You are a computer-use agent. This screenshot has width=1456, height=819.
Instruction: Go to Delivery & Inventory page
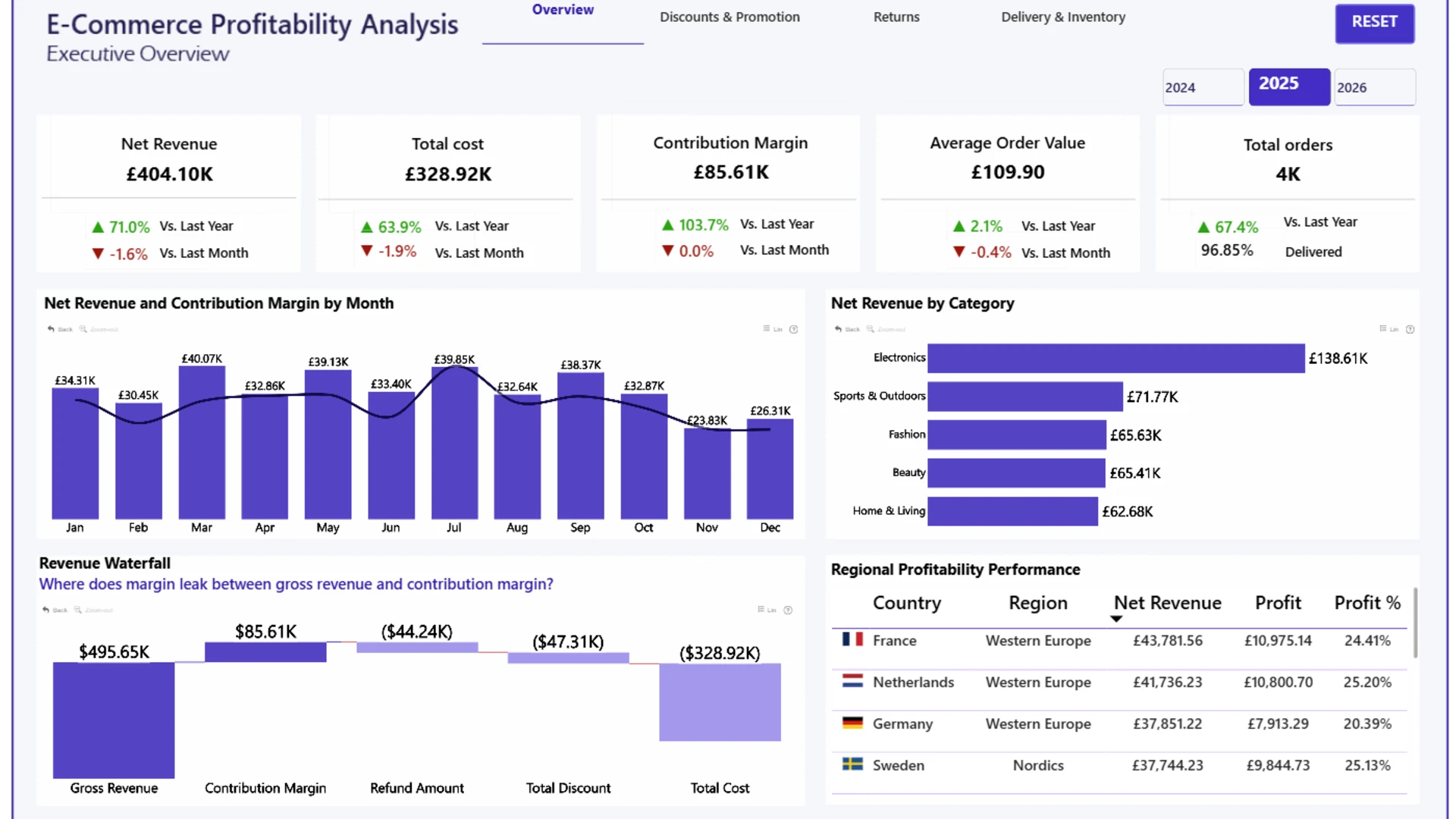click(1063, 17)
